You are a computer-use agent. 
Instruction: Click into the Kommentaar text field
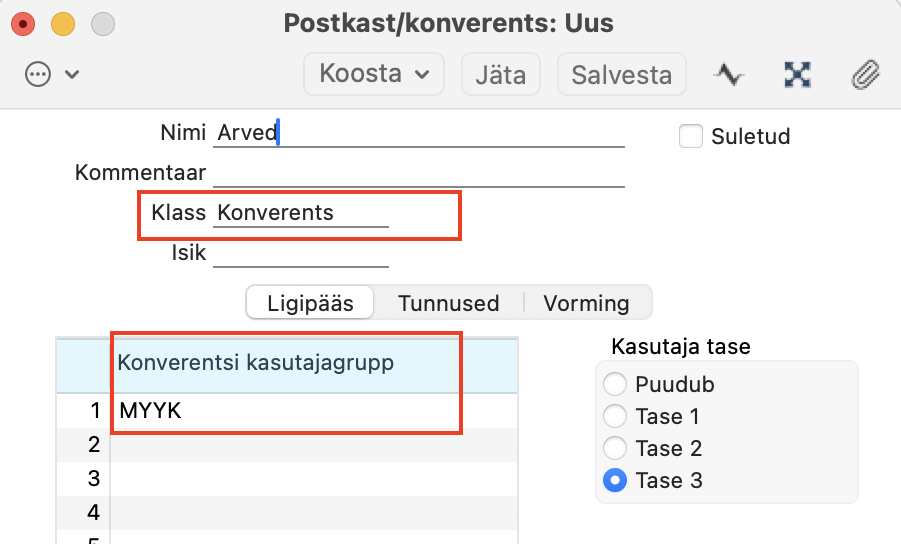pyautogui.click(x=418, y=173)
